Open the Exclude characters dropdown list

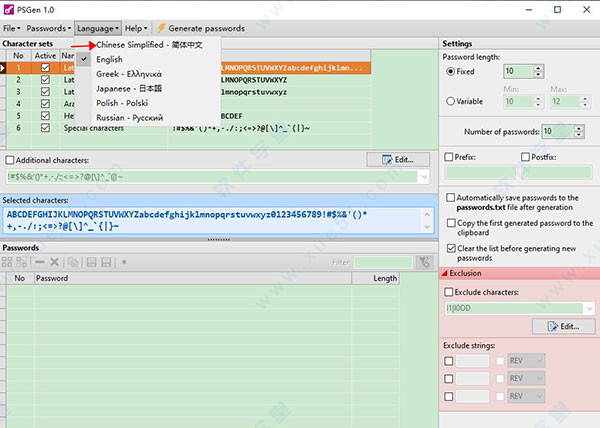click(x=589, y=309)
